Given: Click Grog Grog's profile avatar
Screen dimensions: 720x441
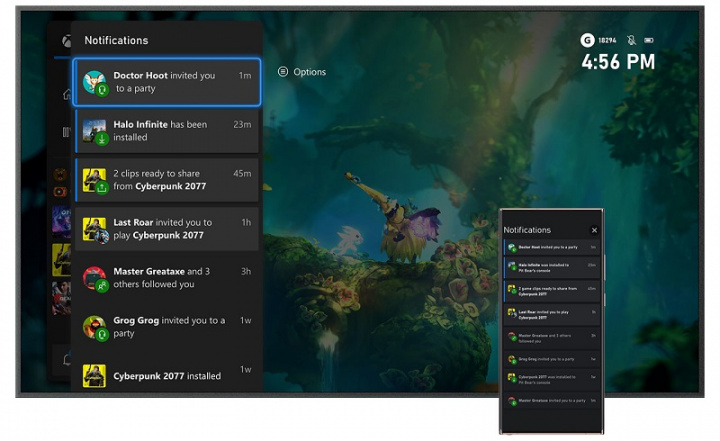Looking at the screenshot, I should 95,327.
